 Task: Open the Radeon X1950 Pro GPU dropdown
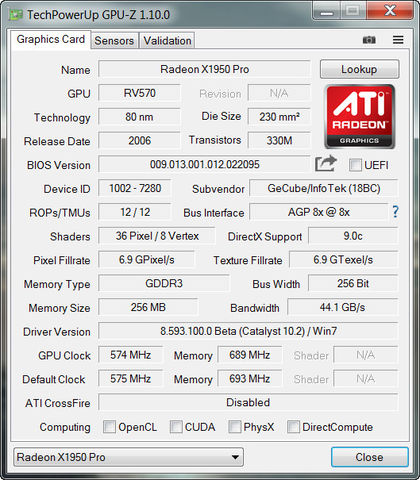(129, 457)
